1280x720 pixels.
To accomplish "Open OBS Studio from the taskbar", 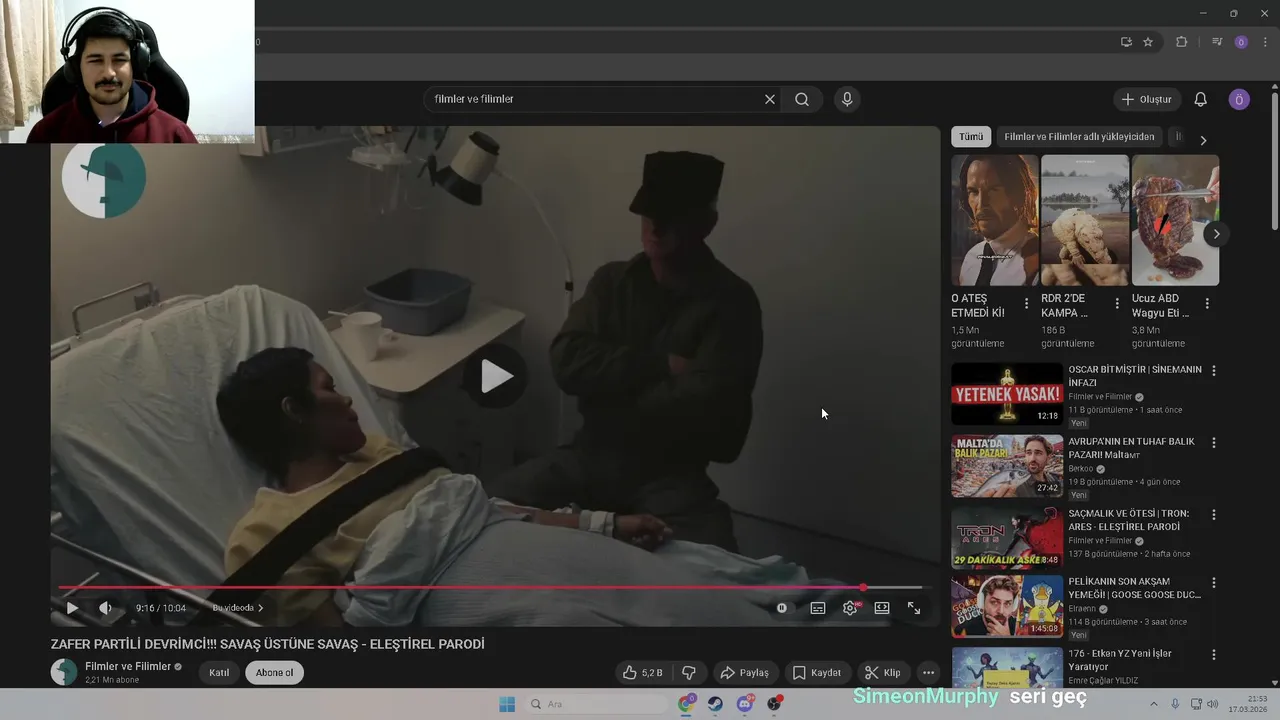I will point(774,704).
